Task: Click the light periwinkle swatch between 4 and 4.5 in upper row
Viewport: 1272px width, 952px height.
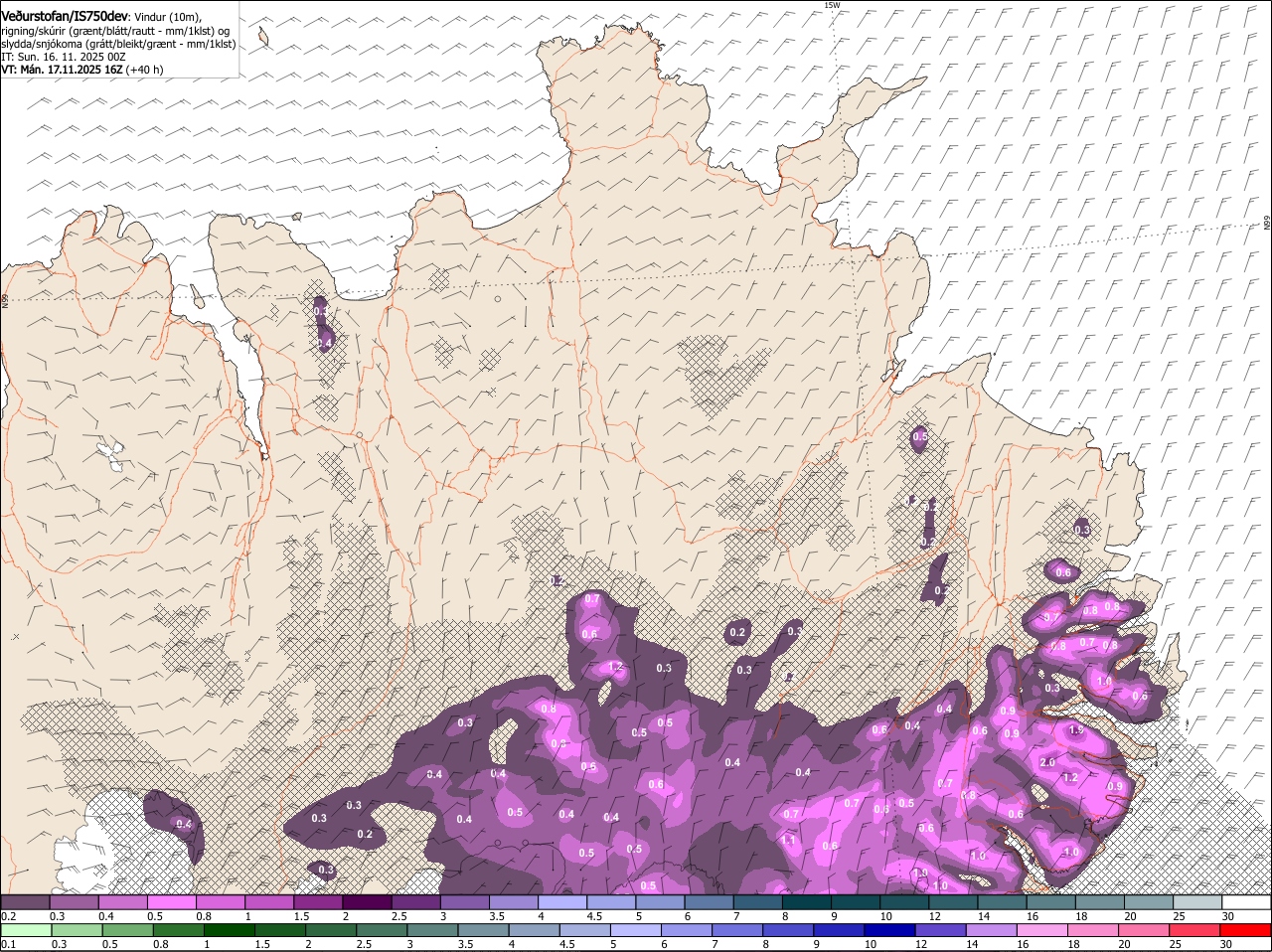Action: point(562,901)
